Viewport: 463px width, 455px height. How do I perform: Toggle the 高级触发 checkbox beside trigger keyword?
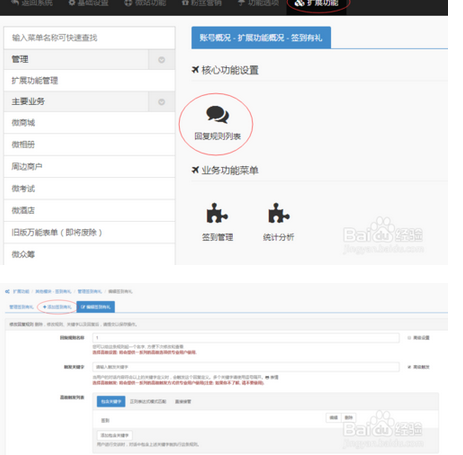click(x=409, y=367)
